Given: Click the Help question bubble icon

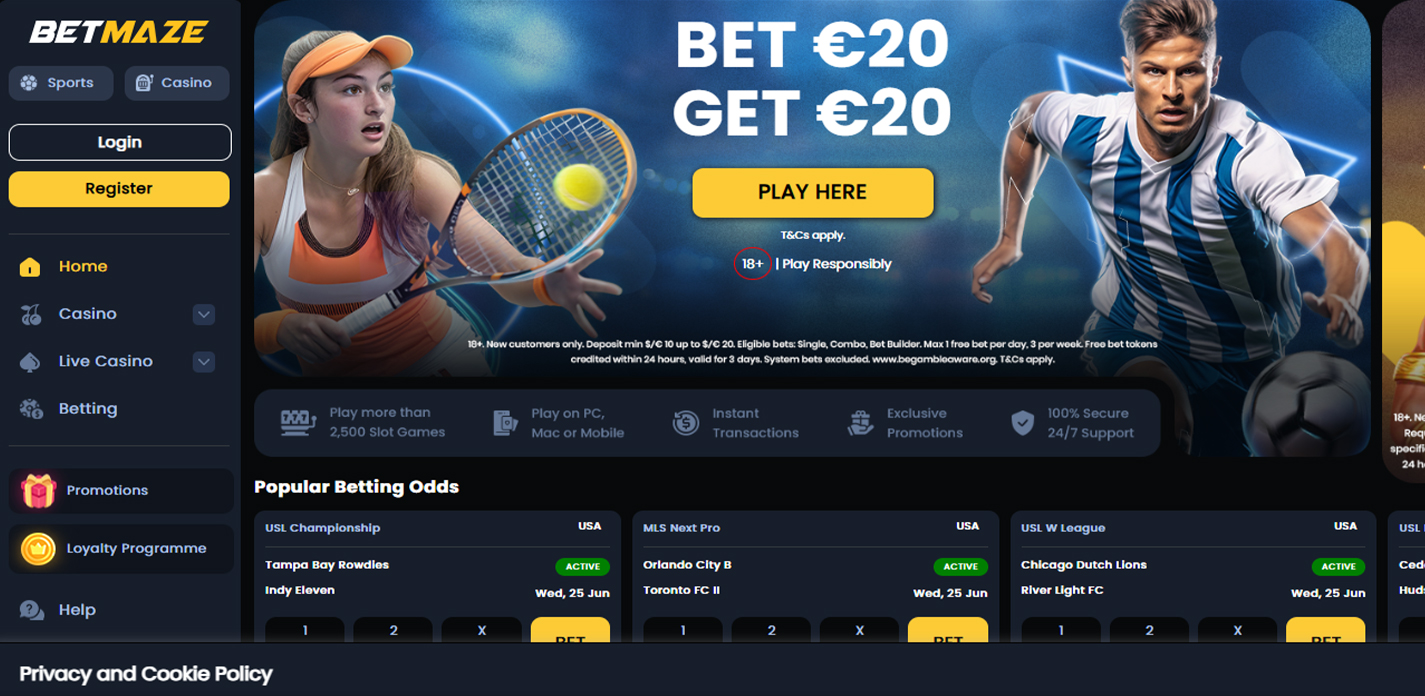Looking at the screenshot, I should tap(32, 610).
